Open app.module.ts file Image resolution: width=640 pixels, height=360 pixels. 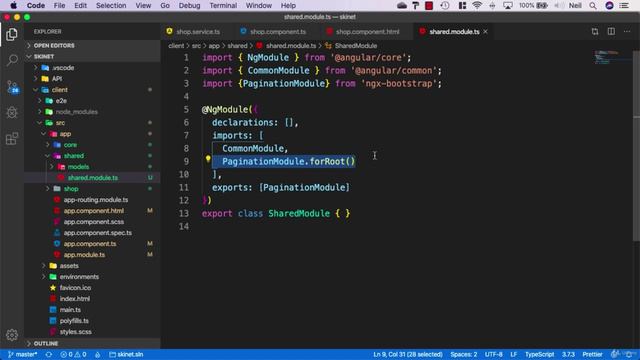coord(92,254)
